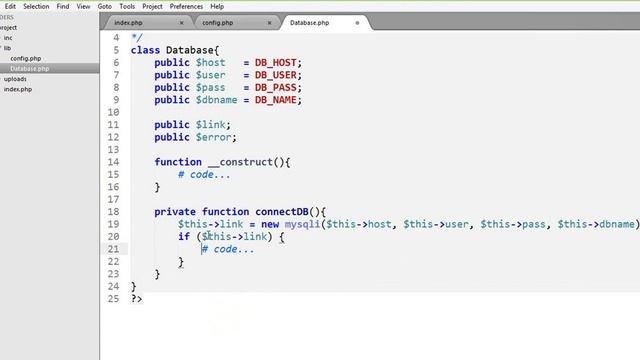
Task: Open the Preferences menu
Action: point(186,7)
